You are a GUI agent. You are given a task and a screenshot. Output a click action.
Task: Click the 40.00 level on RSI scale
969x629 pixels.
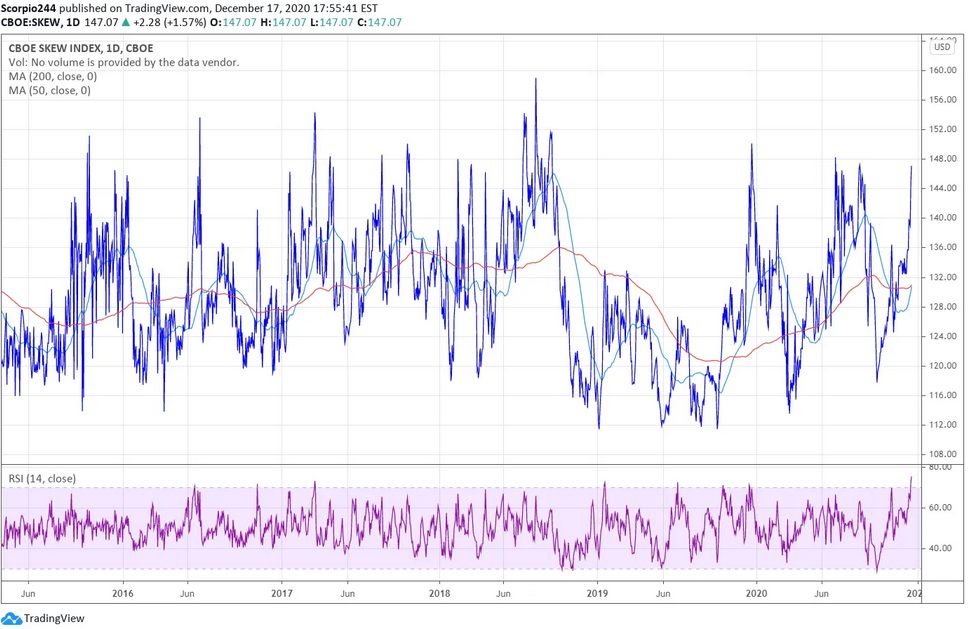coord(941,548)
